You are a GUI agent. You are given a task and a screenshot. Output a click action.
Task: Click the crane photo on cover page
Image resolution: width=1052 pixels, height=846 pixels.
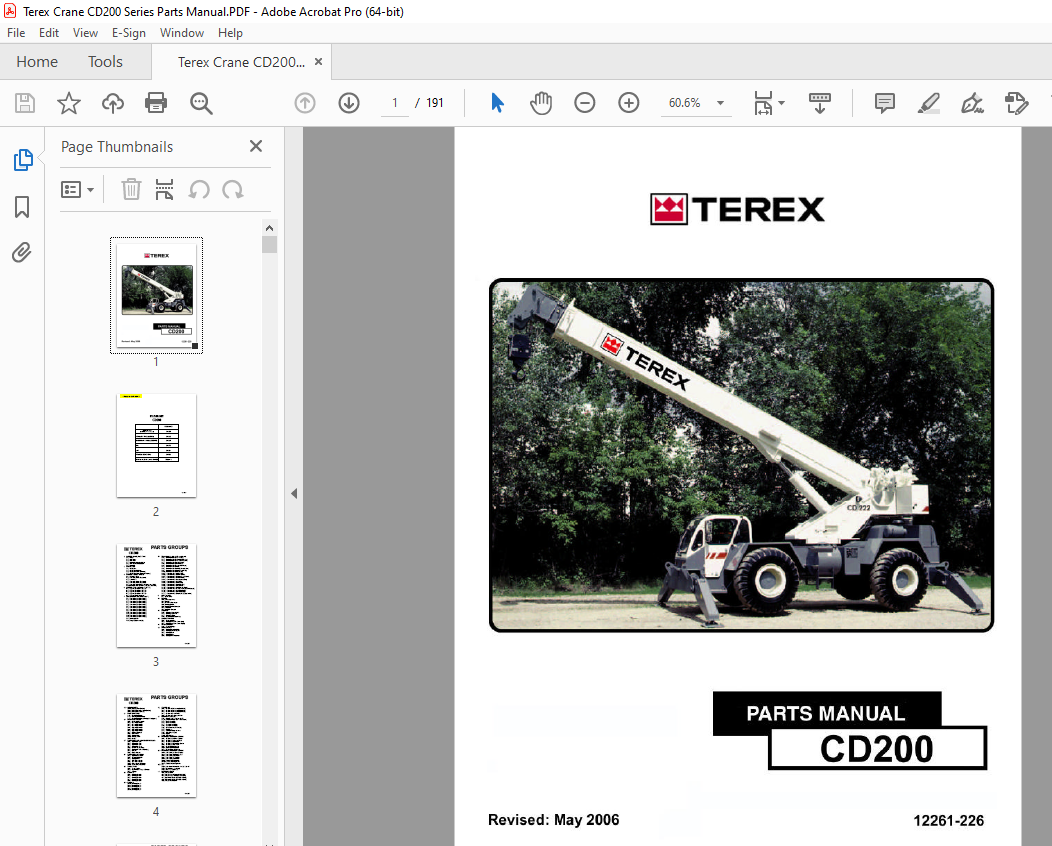741,455
